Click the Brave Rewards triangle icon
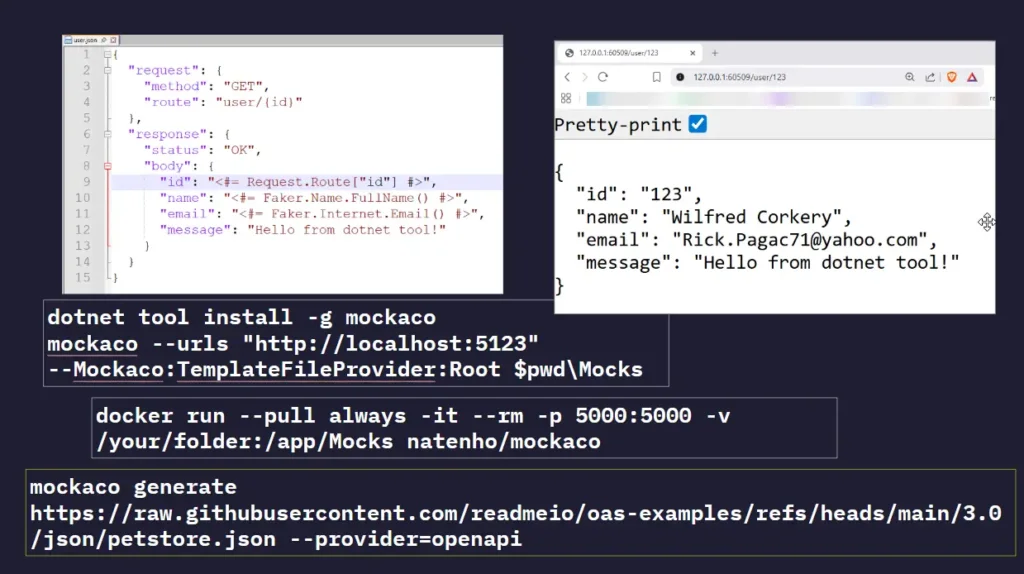The image size is (1024, 574). pos(972,77)
